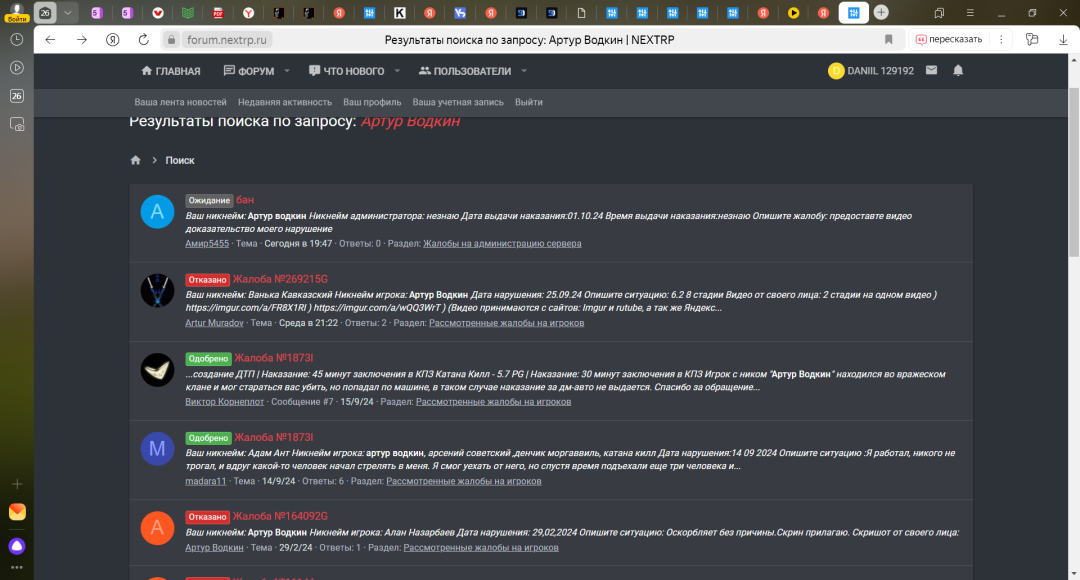Expand the tab group dropdown arrow
This screenshot has width=1080, height=580.
click(68, 12)
